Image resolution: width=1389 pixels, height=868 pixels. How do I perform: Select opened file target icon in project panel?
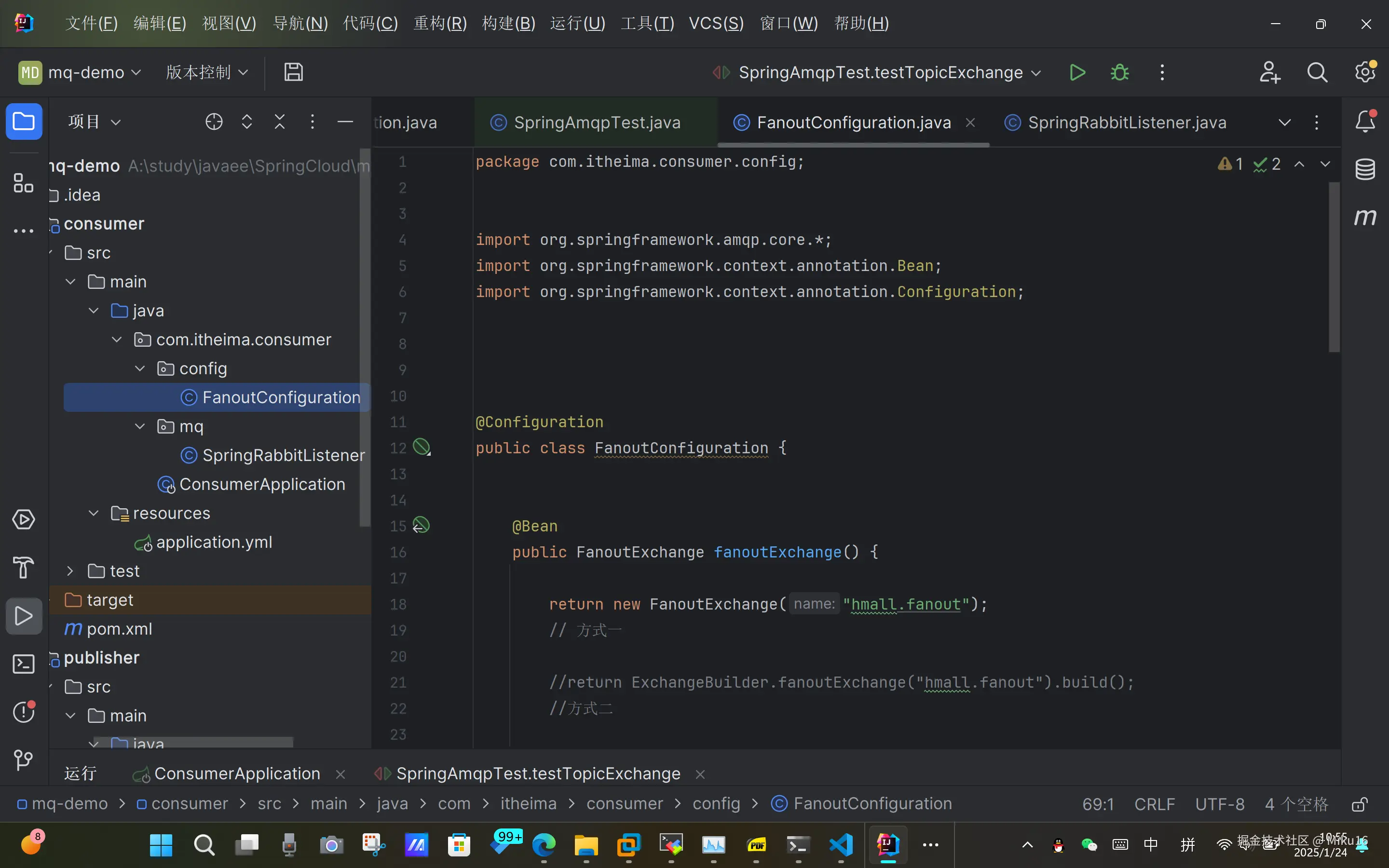[x=214, y=122]
